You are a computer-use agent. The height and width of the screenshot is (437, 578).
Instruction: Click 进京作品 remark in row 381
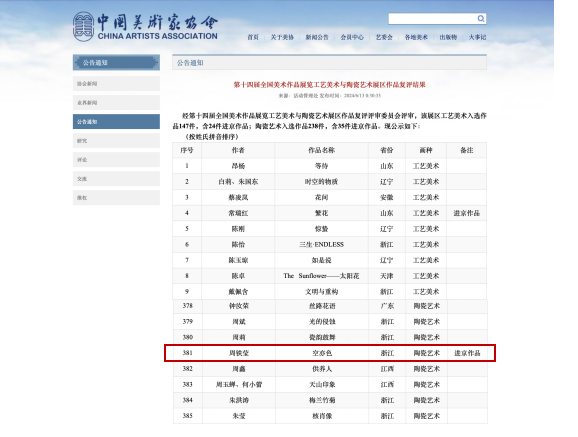[x=467, y=353]
